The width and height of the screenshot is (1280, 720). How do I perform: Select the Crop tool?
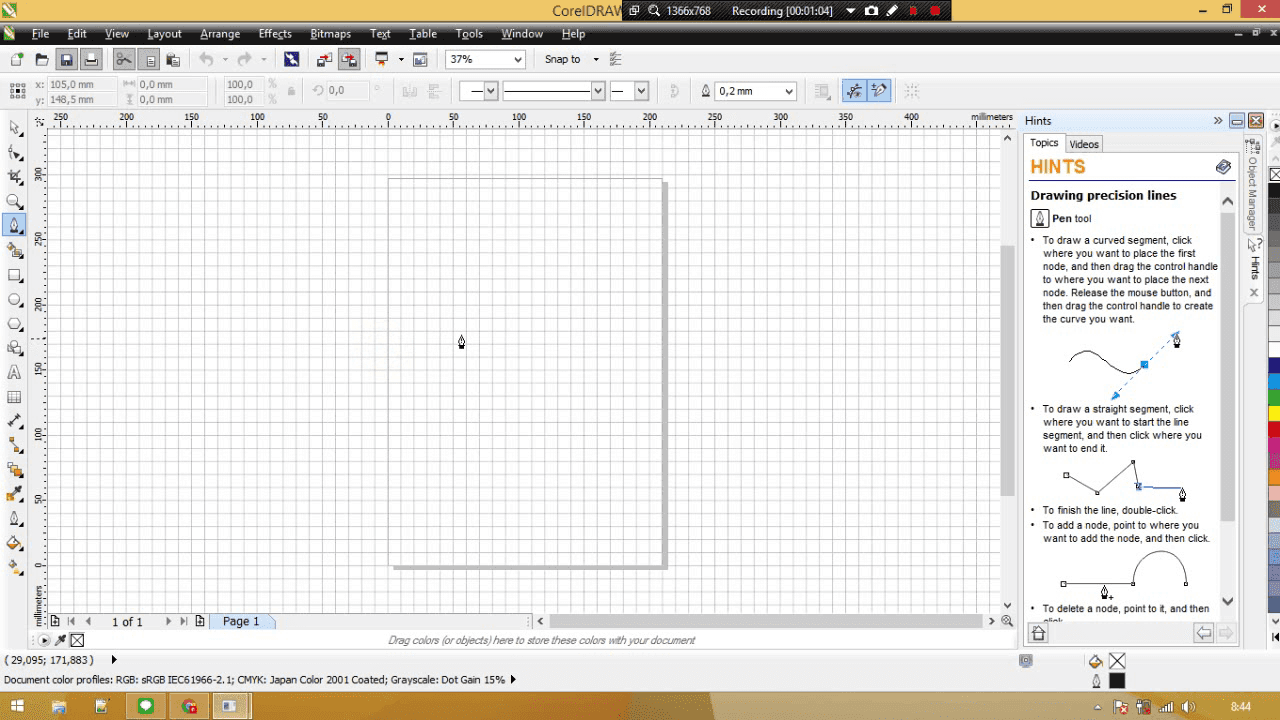15,177
